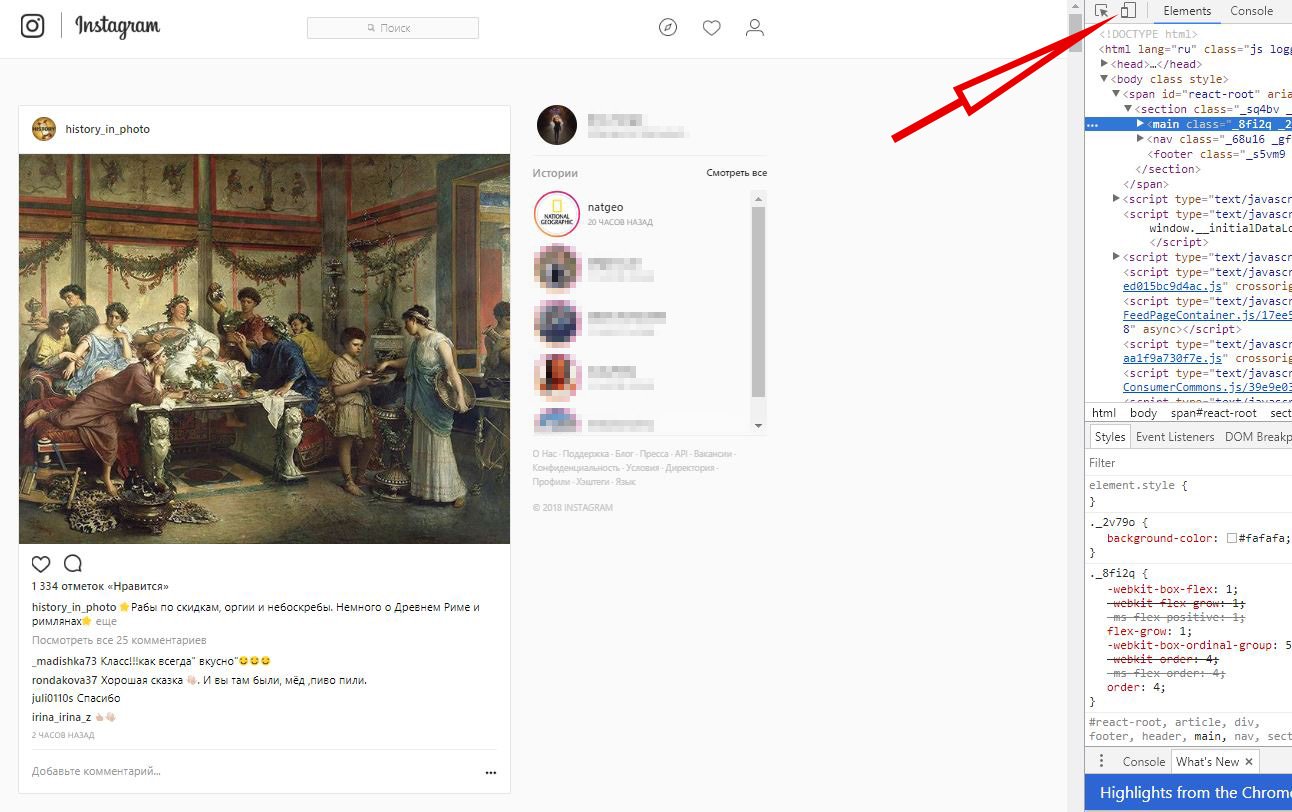Open the activity heart icon in header
The height and width of the screenshot is (812, 1292).
711,28
